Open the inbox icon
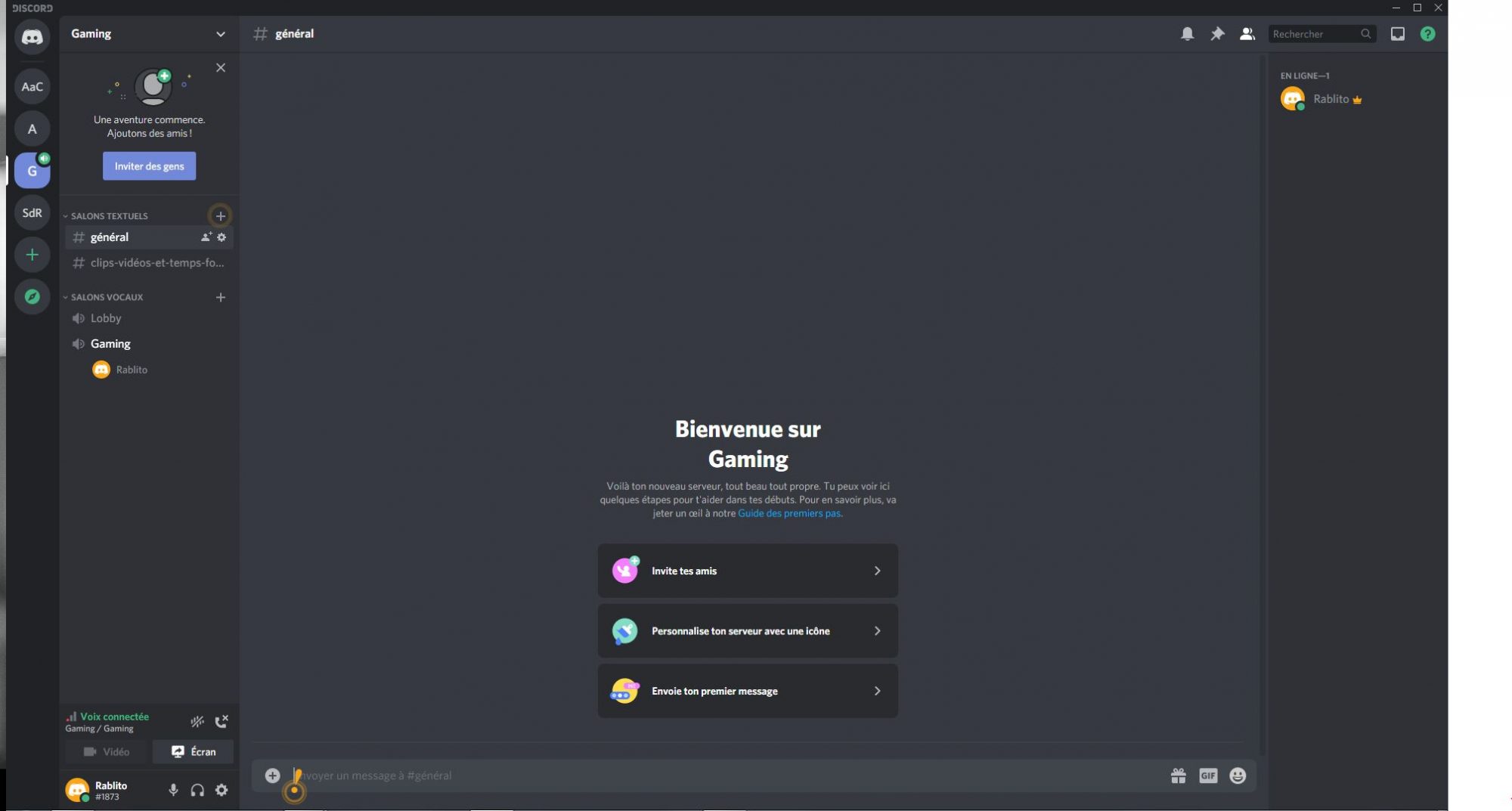 1397,34
